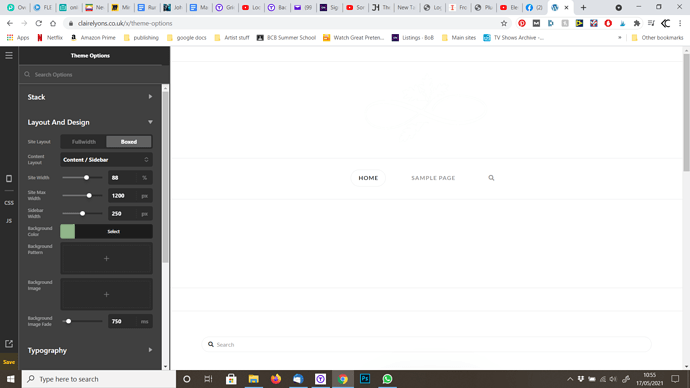Open the Amazon Prime bookmark

pos(93,38)
